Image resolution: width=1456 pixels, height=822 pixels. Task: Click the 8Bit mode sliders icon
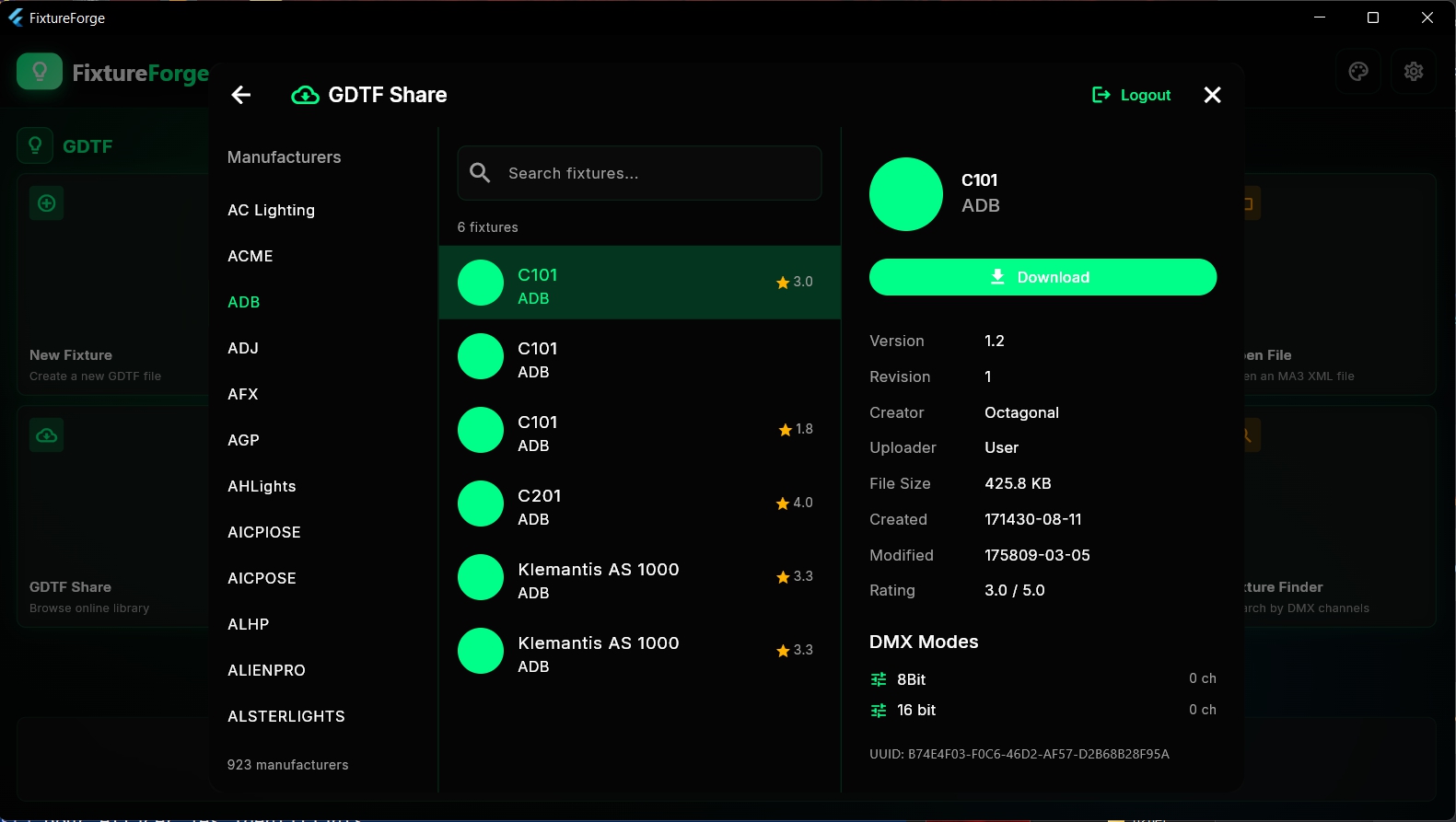[x=879, y=679]
